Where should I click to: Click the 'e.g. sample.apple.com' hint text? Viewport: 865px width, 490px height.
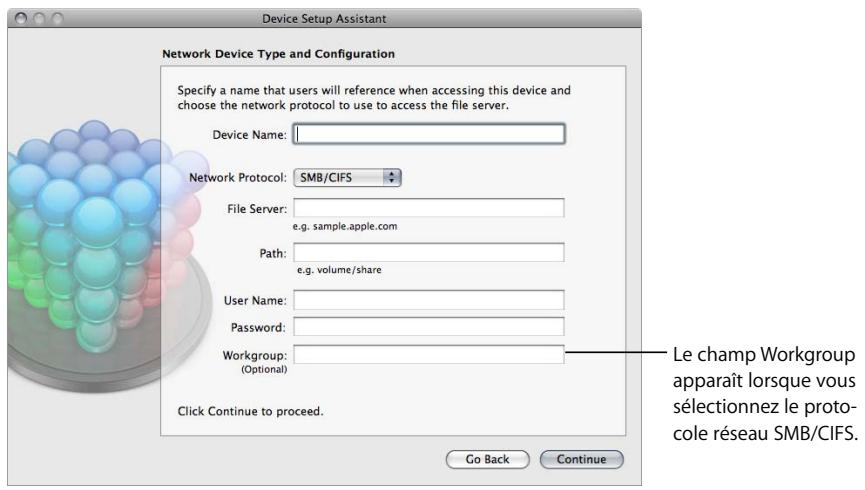pos(345,226)
